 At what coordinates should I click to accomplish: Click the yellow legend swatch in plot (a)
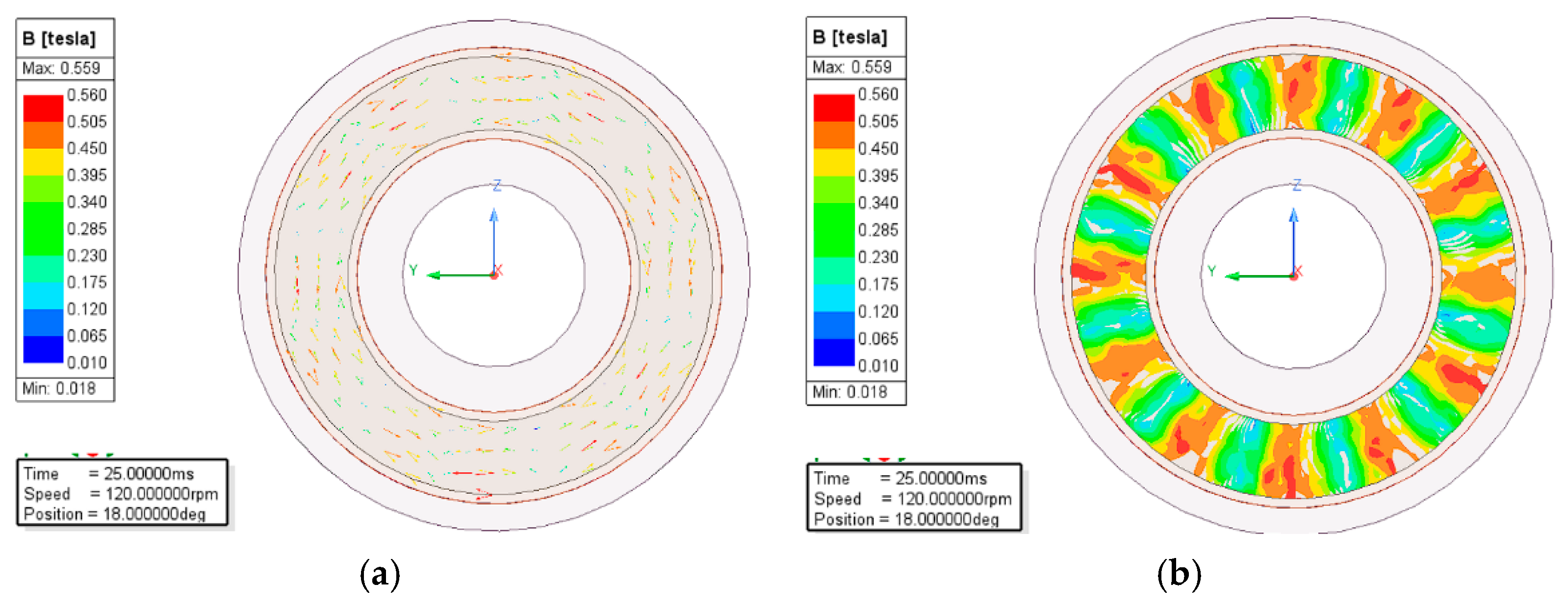43,162
